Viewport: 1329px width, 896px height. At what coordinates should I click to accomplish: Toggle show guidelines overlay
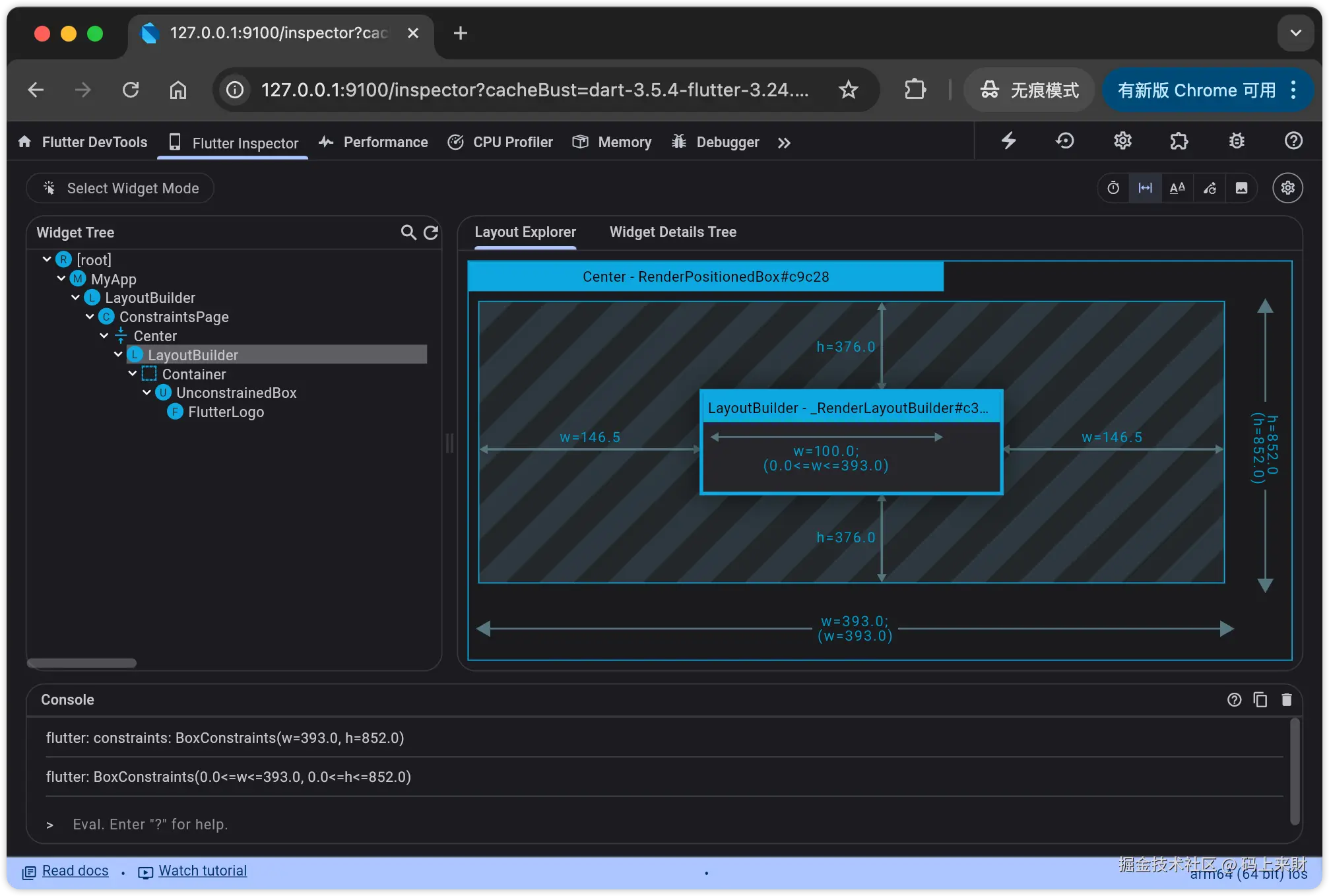point(1145,188)
